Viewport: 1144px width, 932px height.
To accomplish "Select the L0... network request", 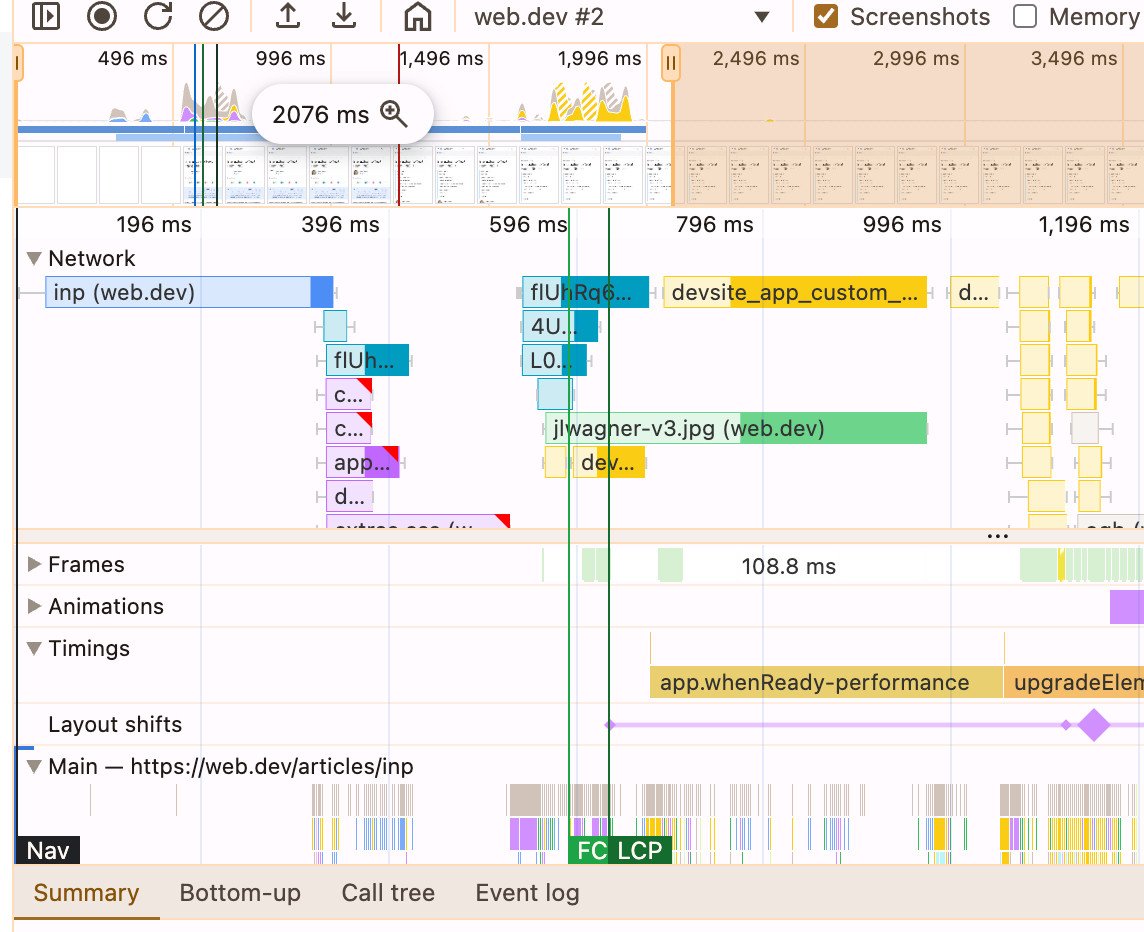I will tap(554, 361).
